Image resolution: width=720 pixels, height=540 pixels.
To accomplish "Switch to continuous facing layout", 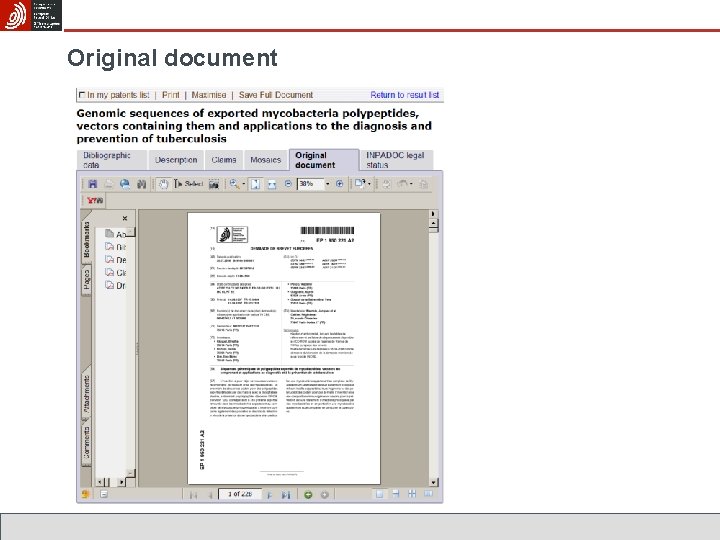I will pos(412,494).
